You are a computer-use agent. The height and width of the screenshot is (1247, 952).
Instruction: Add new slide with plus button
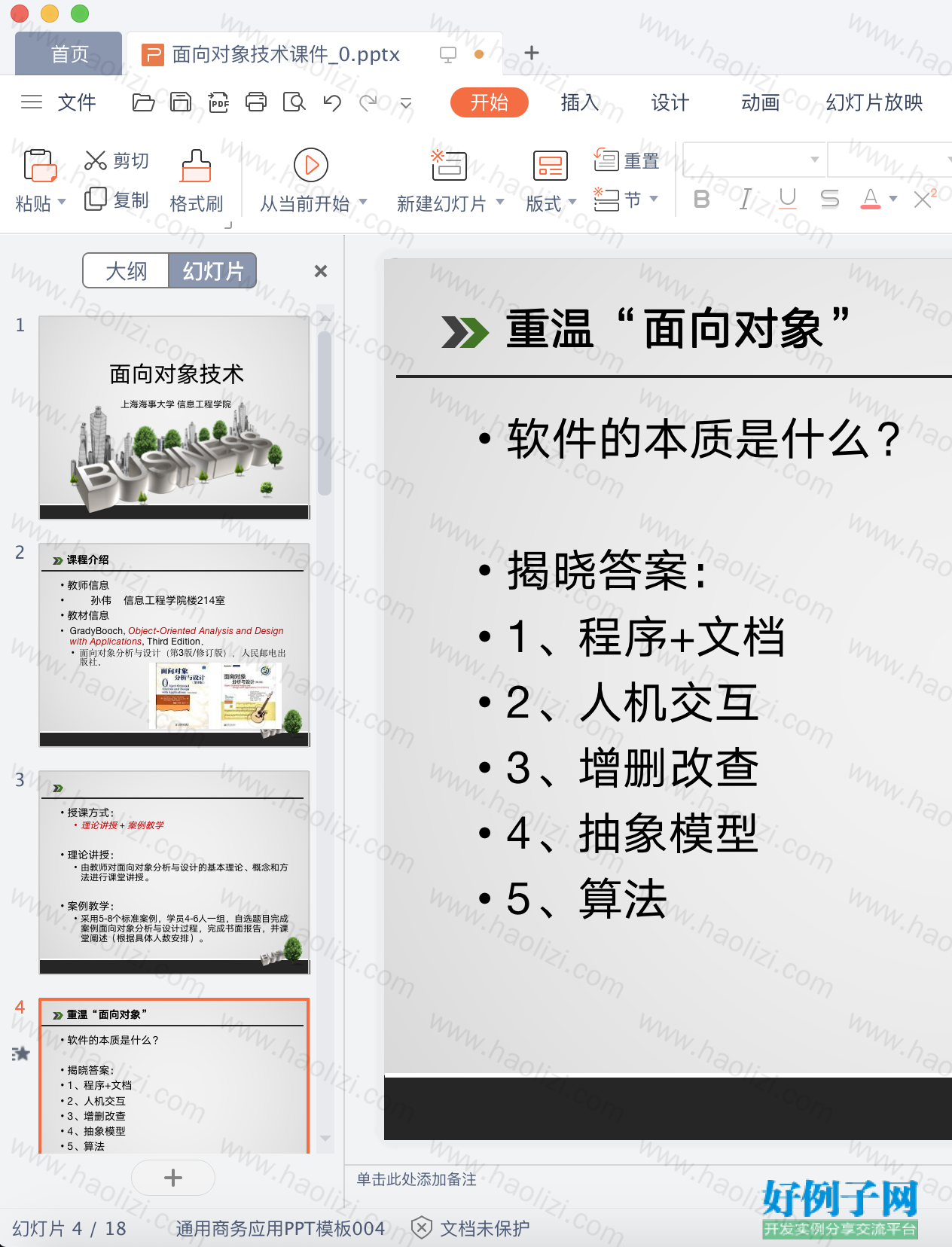coord(173,1178)
